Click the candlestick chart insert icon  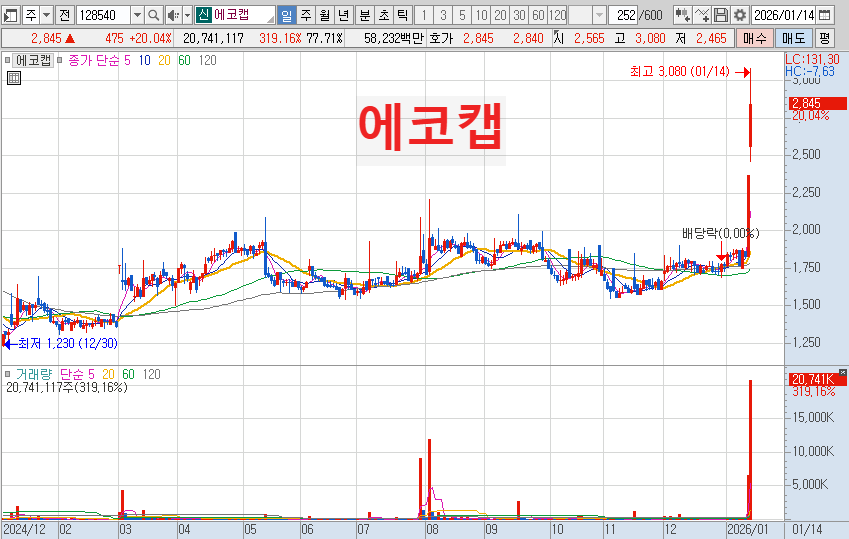pos(682,15)
